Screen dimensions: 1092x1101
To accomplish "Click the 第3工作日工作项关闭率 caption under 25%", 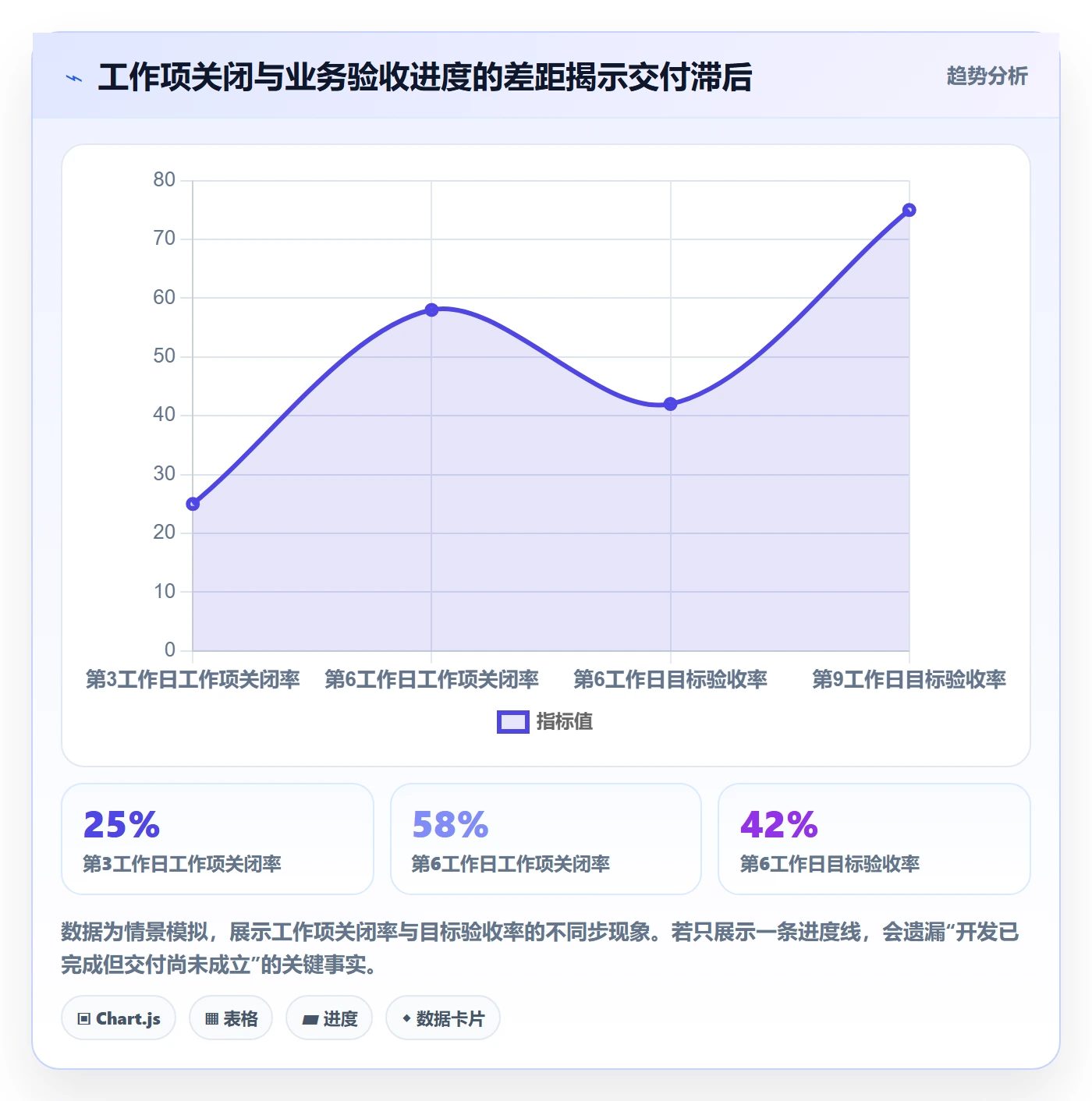I will click(x=182, y=864).
